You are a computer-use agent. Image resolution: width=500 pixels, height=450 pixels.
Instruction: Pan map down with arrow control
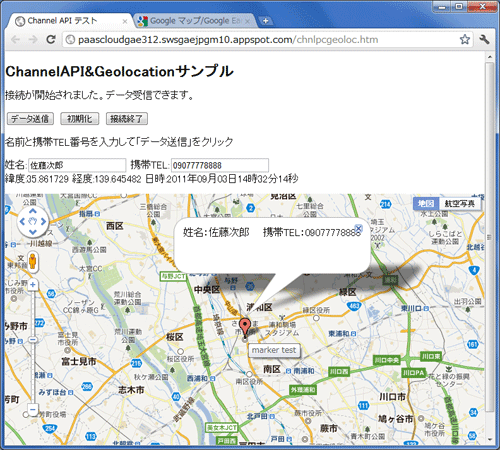[x=33, y=232]
